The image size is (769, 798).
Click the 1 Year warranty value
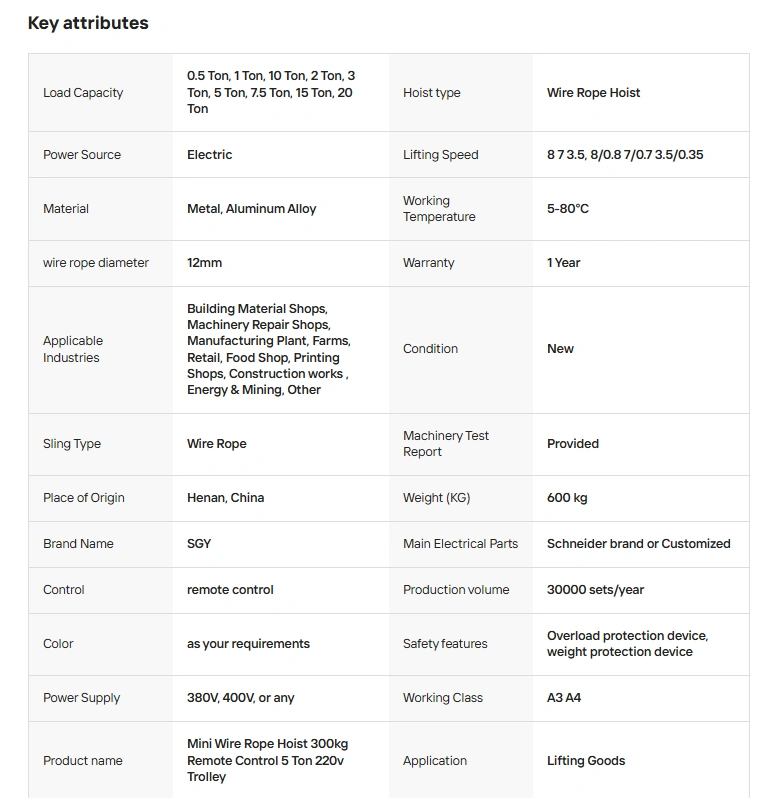coord(563,263)
